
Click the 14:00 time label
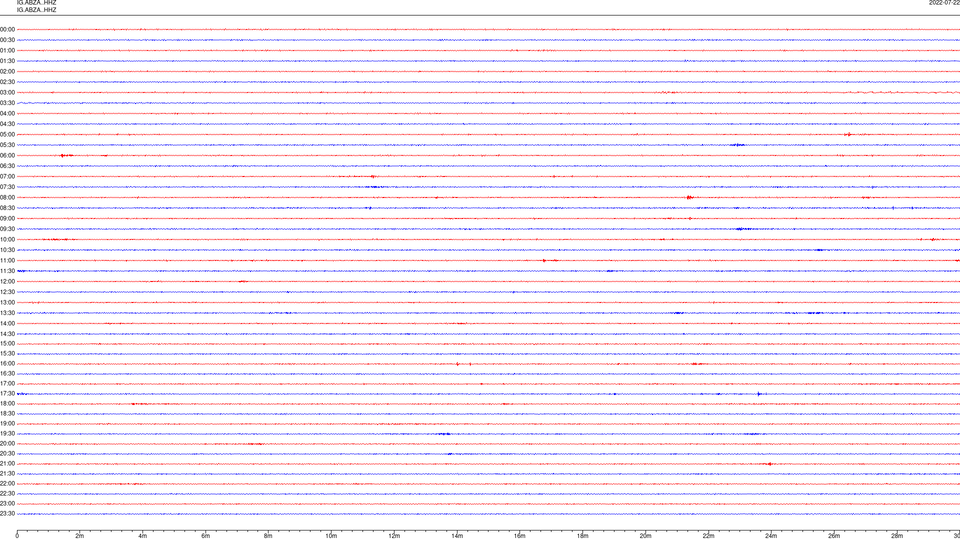coord(7,324)
